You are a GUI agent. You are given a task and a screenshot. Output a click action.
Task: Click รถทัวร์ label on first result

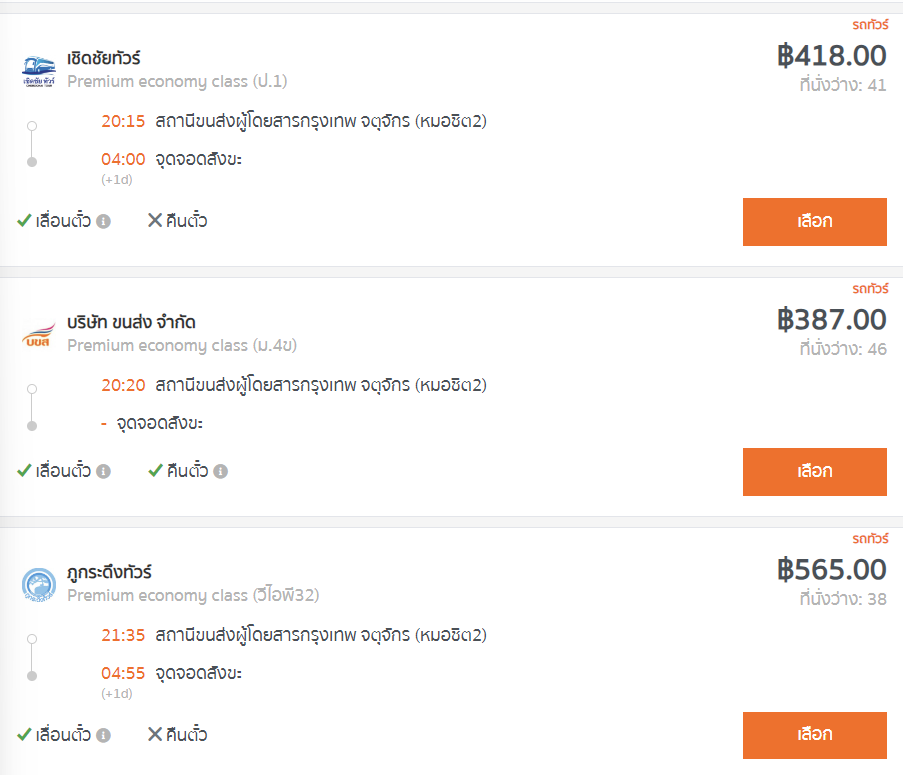point(870,25)
